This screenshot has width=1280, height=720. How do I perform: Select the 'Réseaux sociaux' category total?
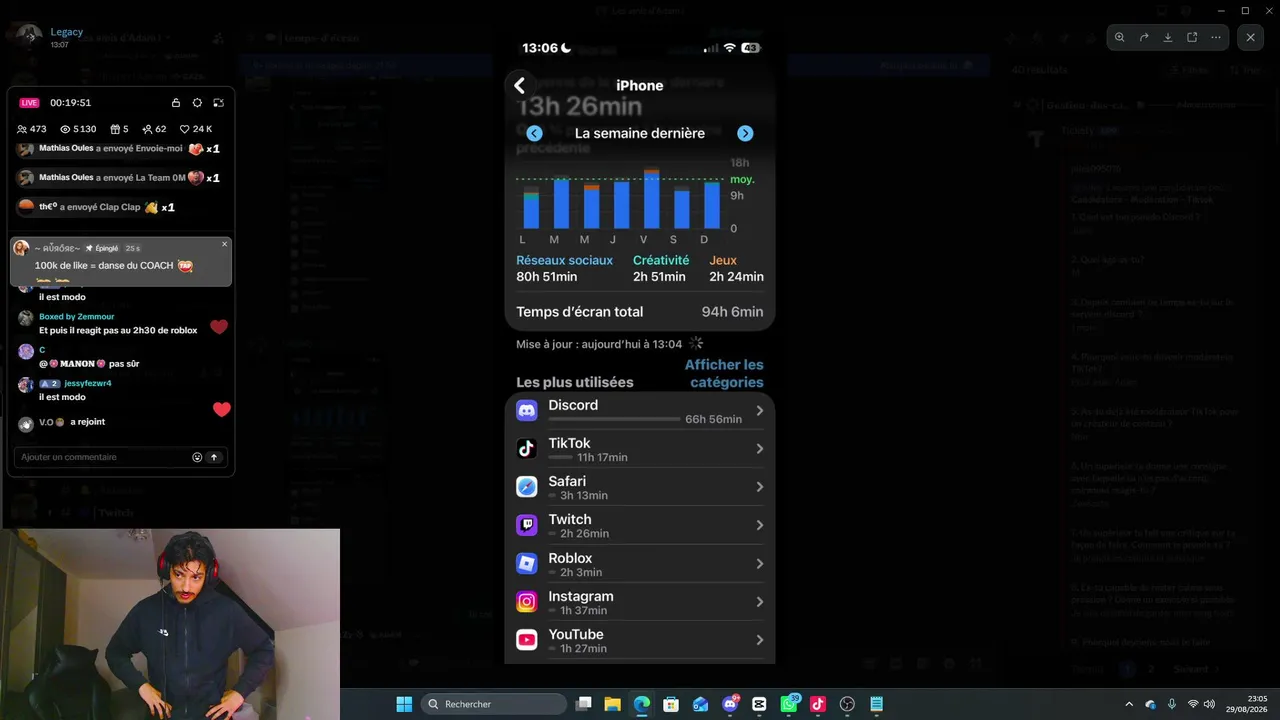[x=564, y=268]
